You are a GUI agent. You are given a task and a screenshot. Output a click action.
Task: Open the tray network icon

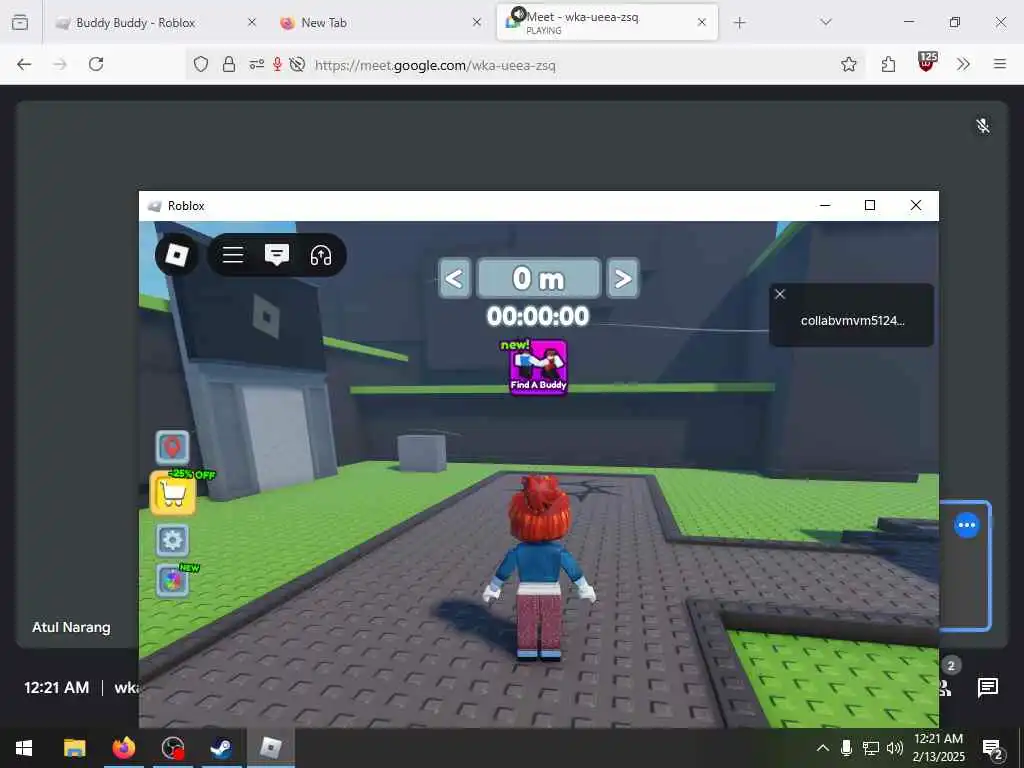click(871, 748)
